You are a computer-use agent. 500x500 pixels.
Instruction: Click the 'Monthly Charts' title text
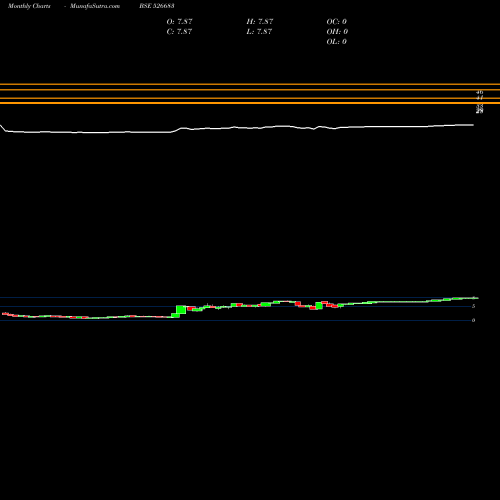(x=29, y=6)
